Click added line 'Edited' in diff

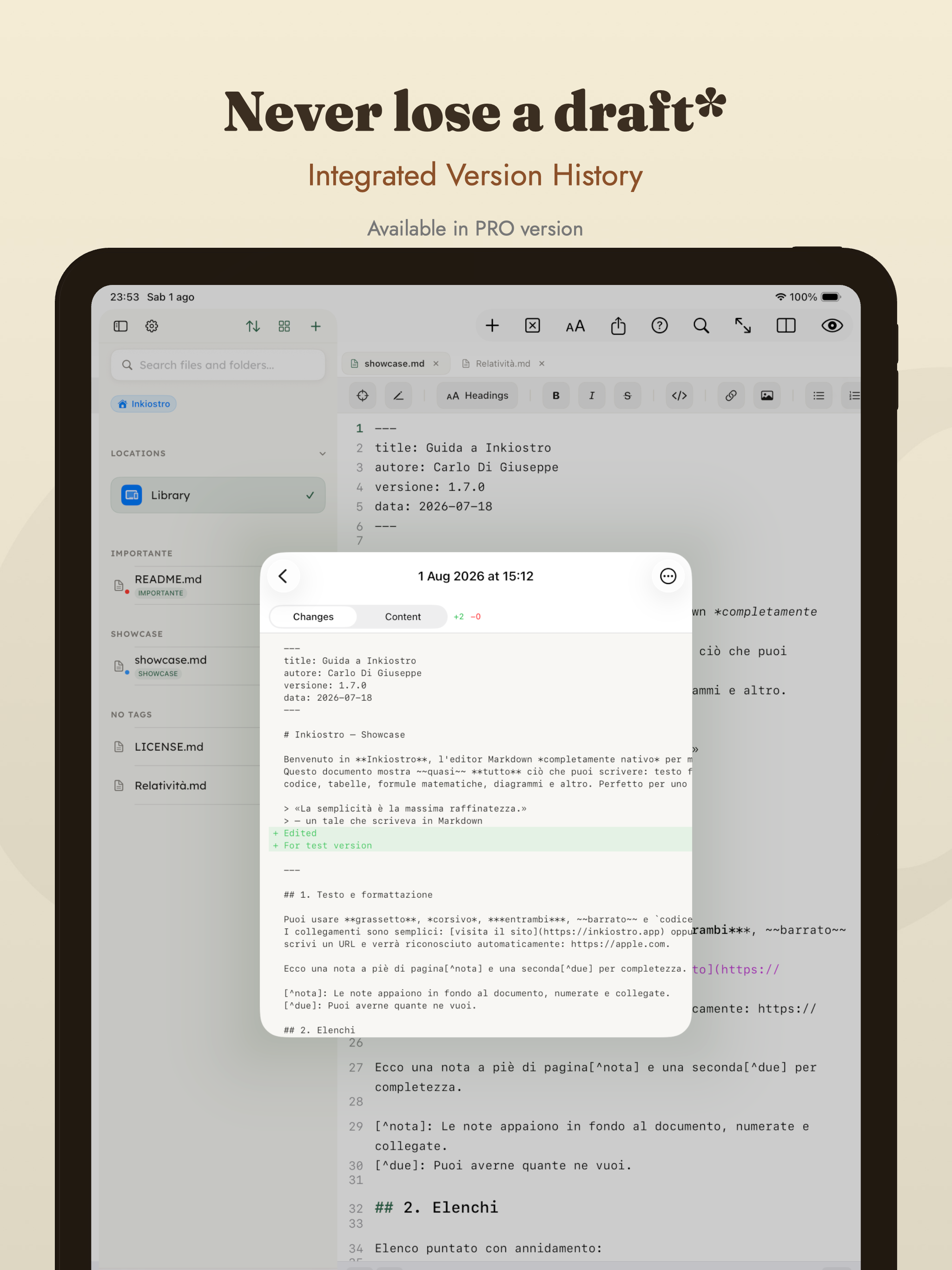click(300, 833)
